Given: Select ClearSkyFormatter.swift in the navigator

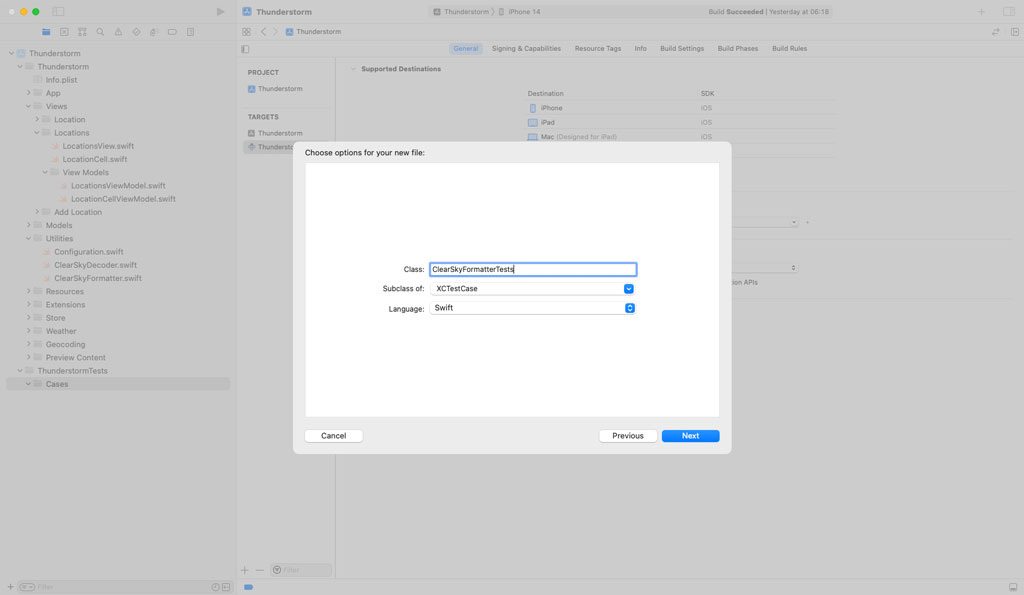Looking at the screenshot, I should tap(97, 278).
